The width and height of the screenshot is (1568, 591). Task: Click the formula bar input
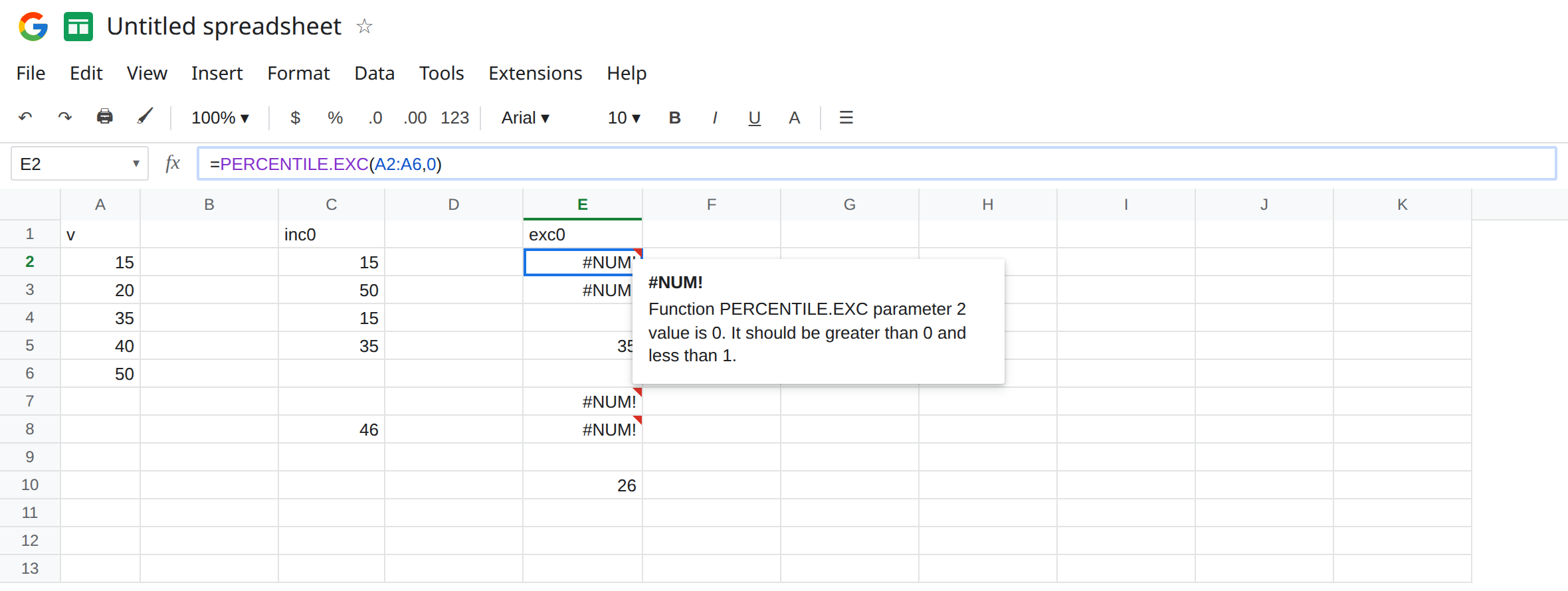[x=876, y=163]
